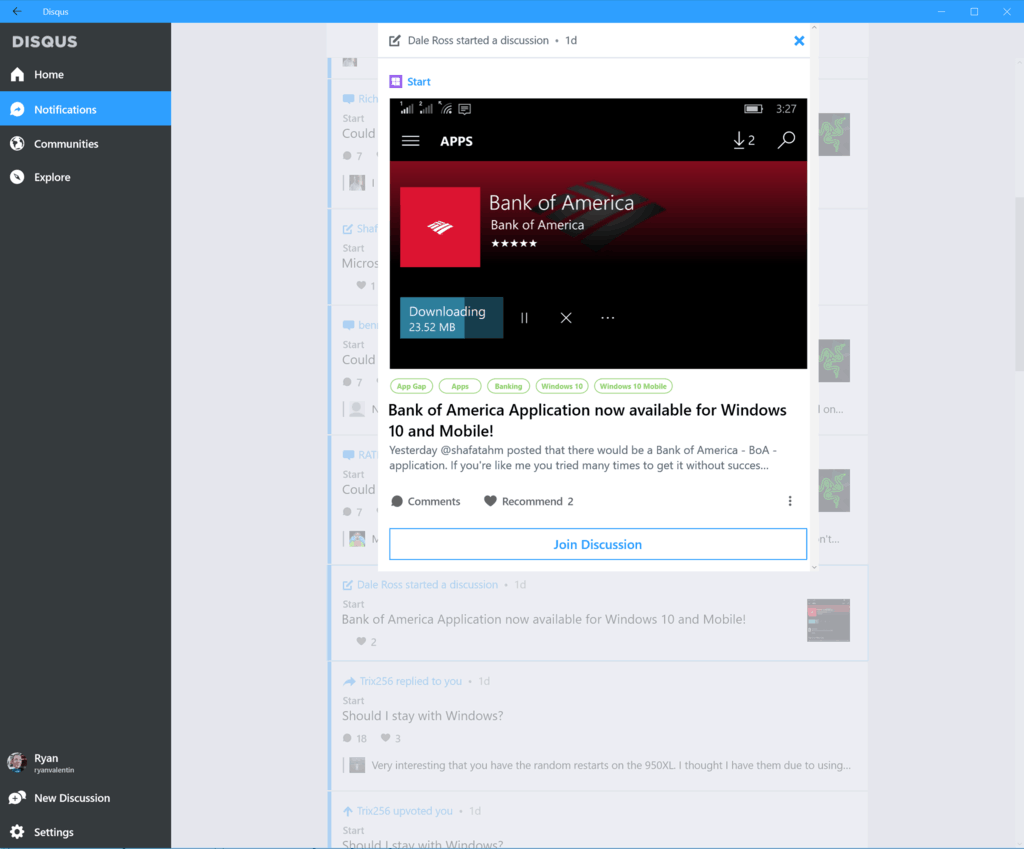Open the Settings gear icon
1024x849 pixels.
coord(16,831)
